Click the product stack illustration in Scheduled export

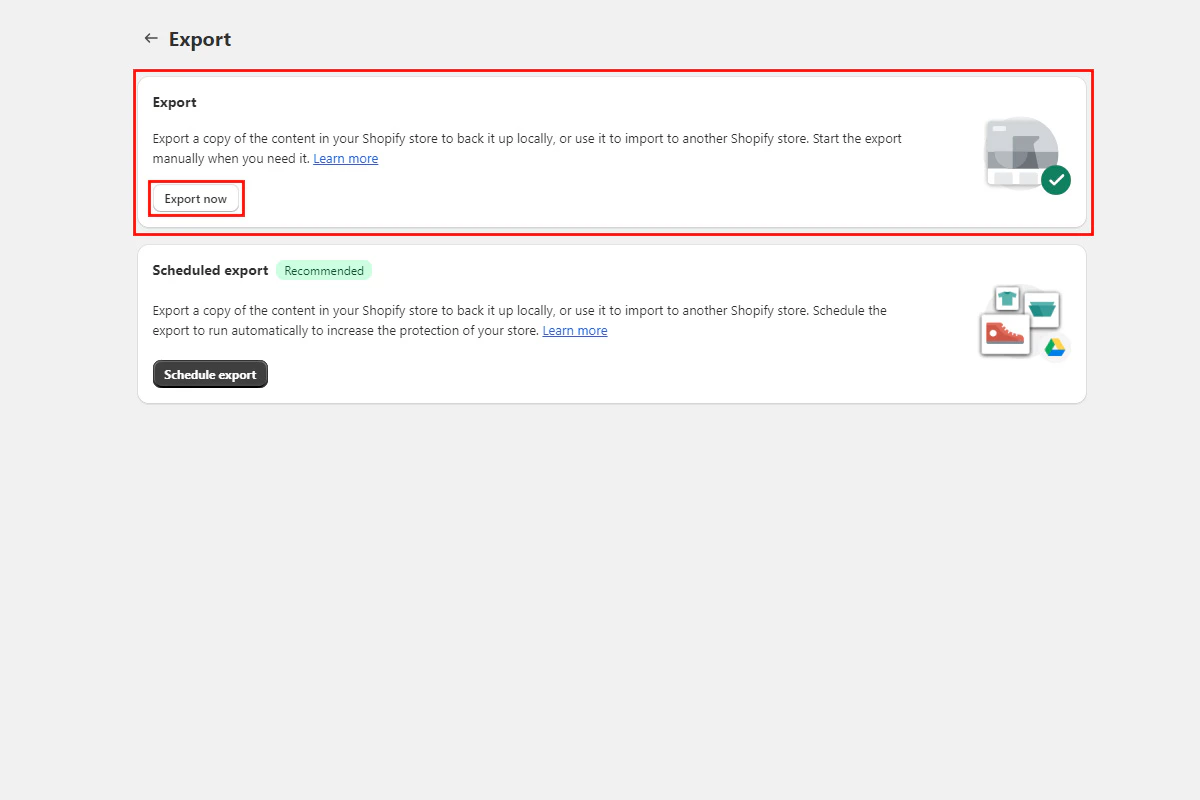click(1020, 320)
